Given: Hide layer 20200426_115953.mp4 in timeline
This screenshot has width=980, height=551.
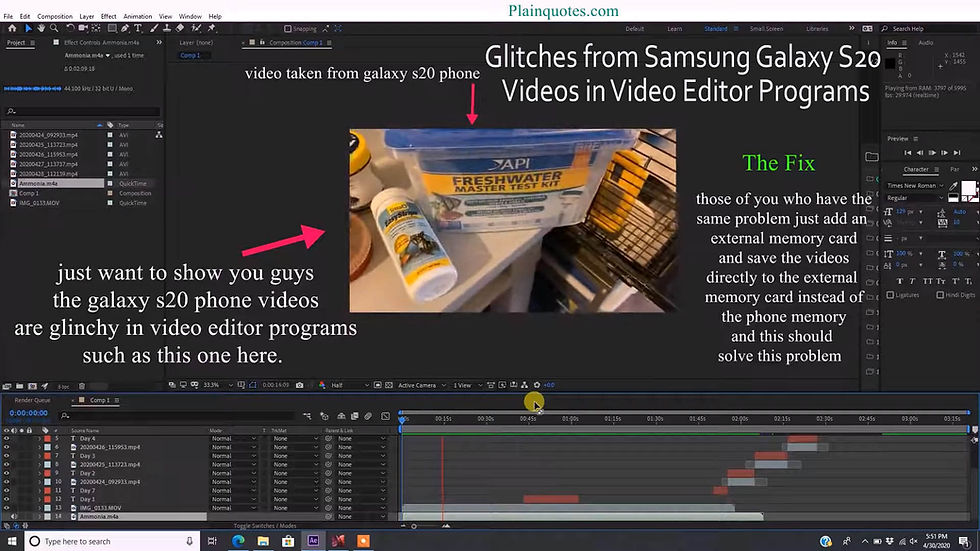Looking at the screenshot, I should (x=7, y=447).
